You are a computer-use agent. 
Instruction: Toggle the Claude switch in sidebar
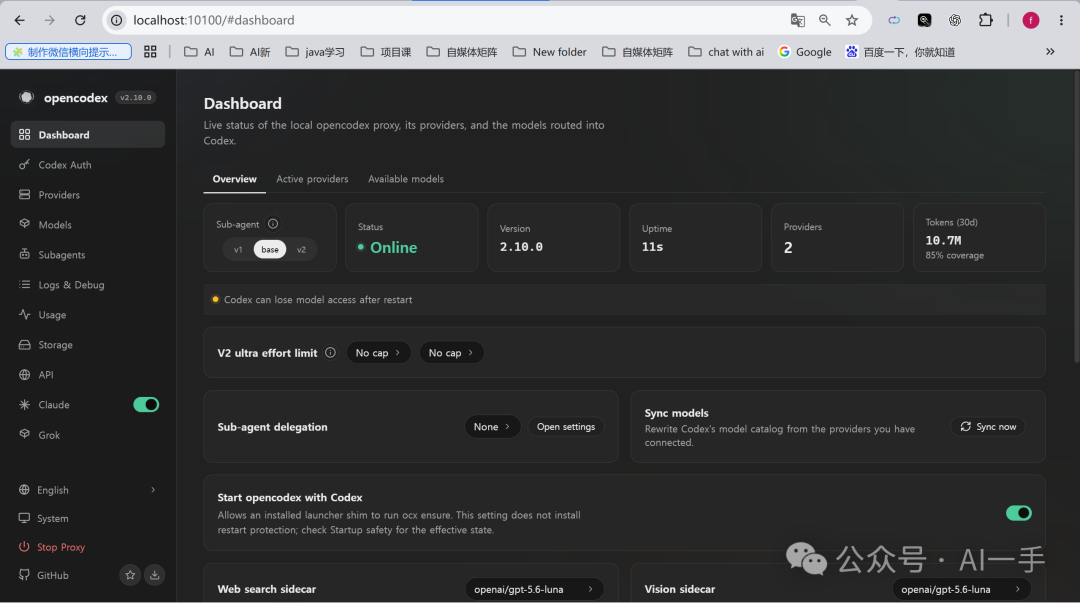pyautogui.click(x=146, y=405)
